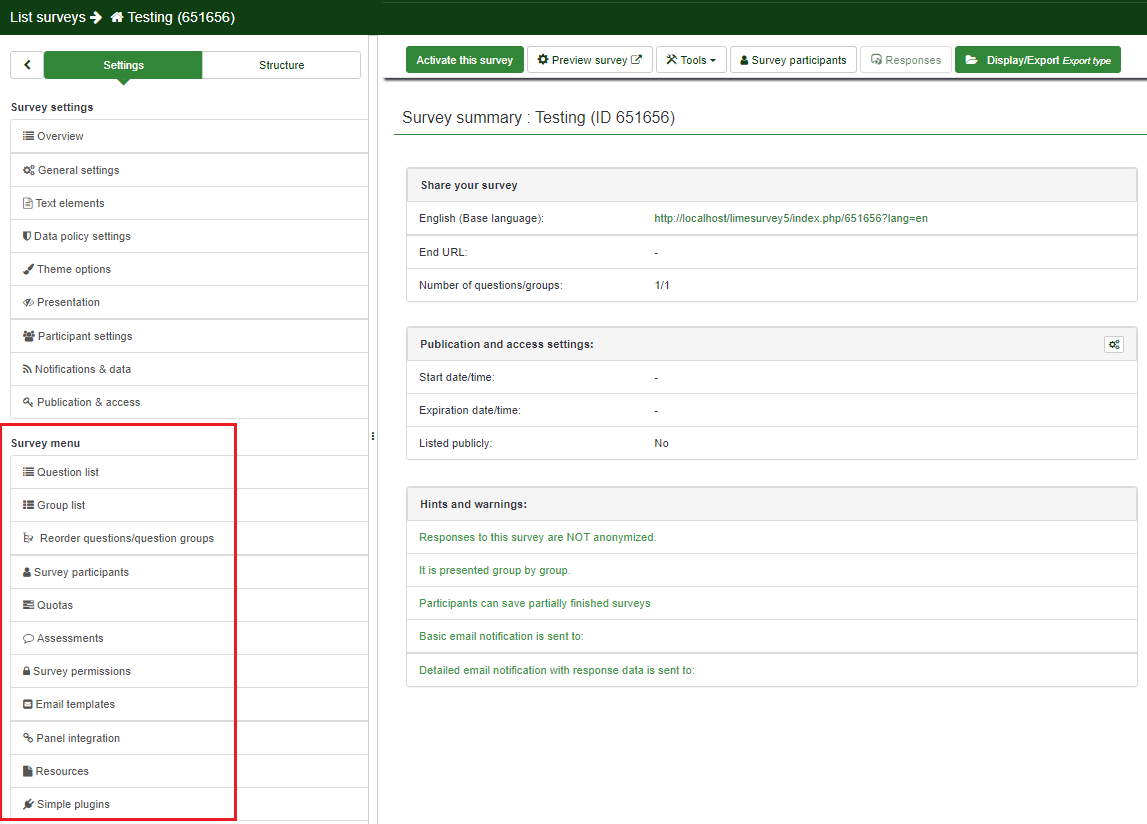Open the Display/Export dropdown button

1037,60
